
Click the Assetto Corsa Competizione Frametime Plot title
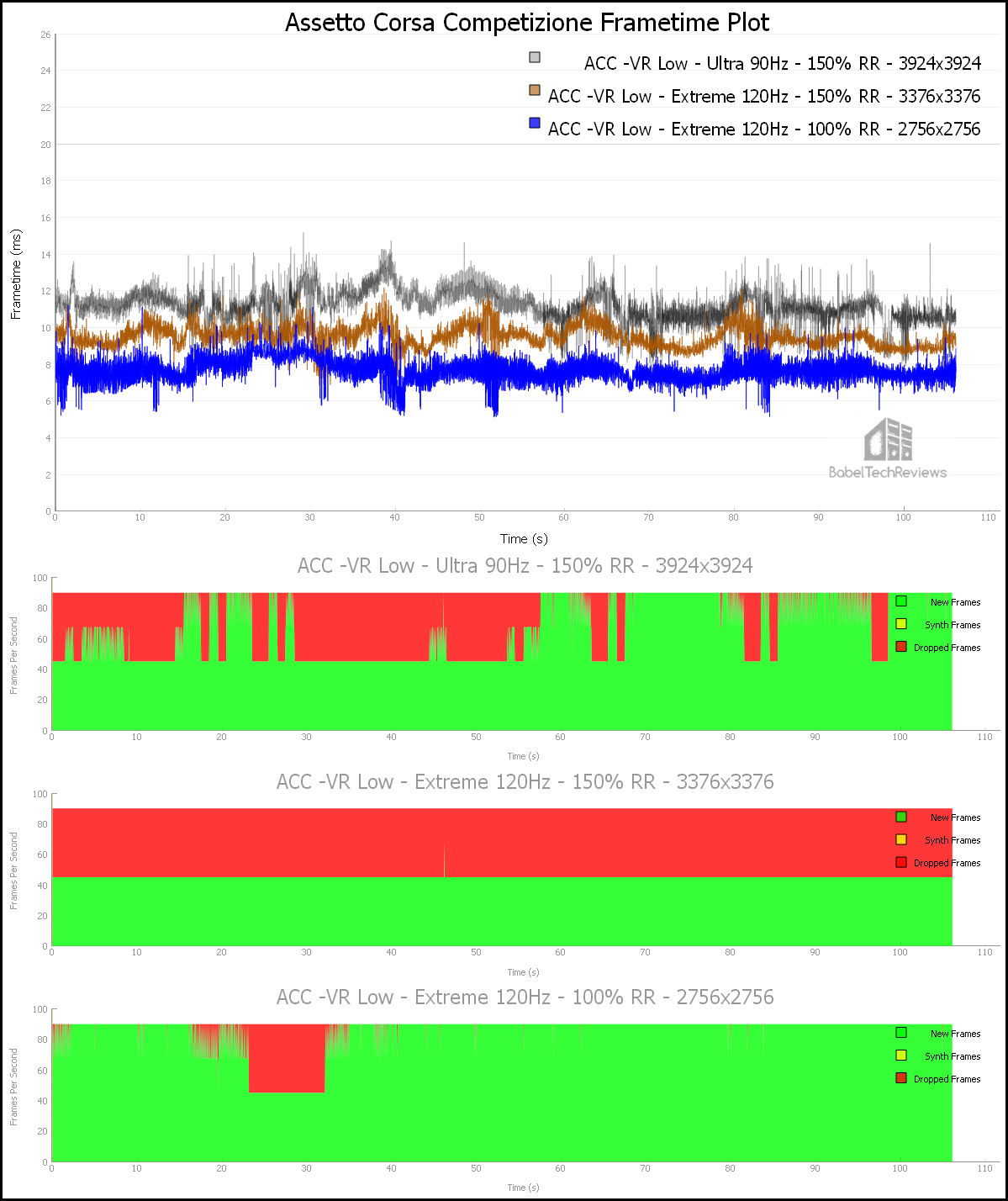[527, 22]
